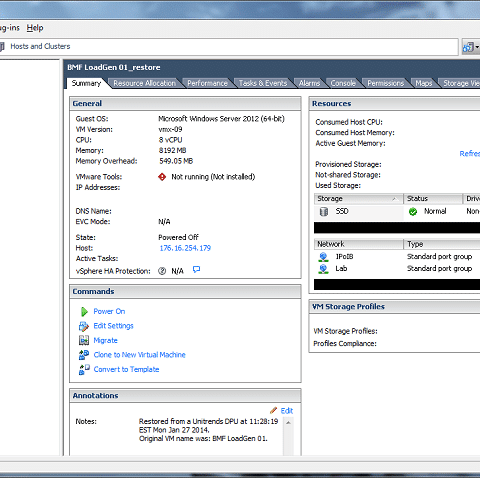Click the Clone to New Virtual Machine icon
The image size is (480, 478).
coord(84,355)
